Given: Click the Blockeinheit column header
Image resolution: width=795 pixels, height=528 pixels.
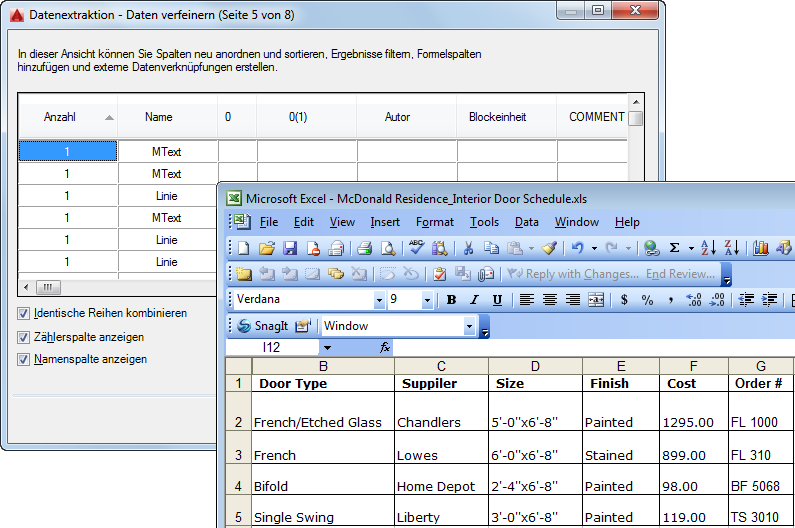Looking at the screenshot, I should point(507,117).
